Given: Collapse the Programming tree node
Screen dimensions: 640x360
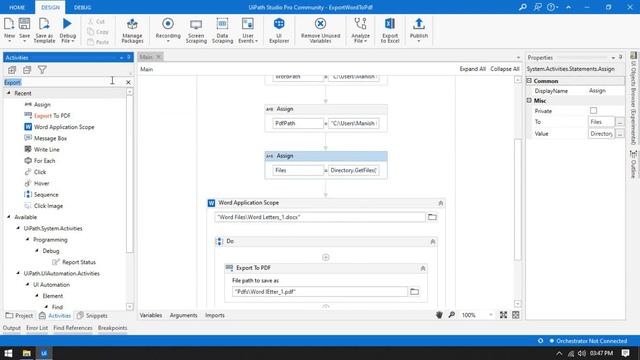Looking at the screenshot, I should pyautogui.click(x=27, y=240).
